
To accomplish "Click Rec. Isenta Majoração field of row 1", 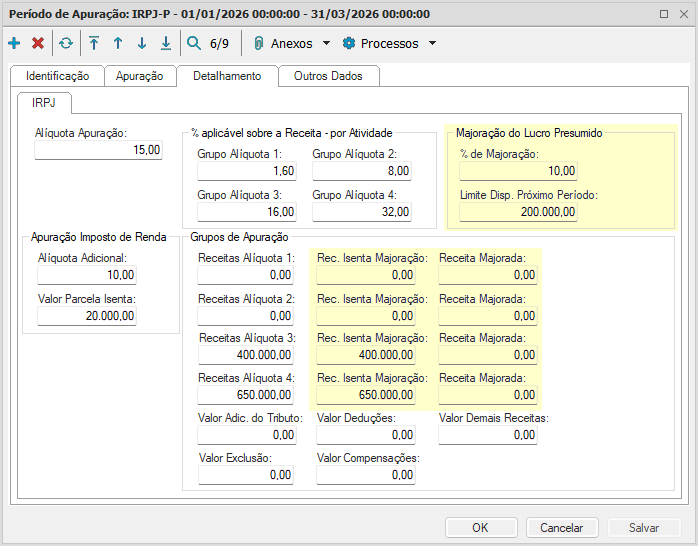I will 365,275.
